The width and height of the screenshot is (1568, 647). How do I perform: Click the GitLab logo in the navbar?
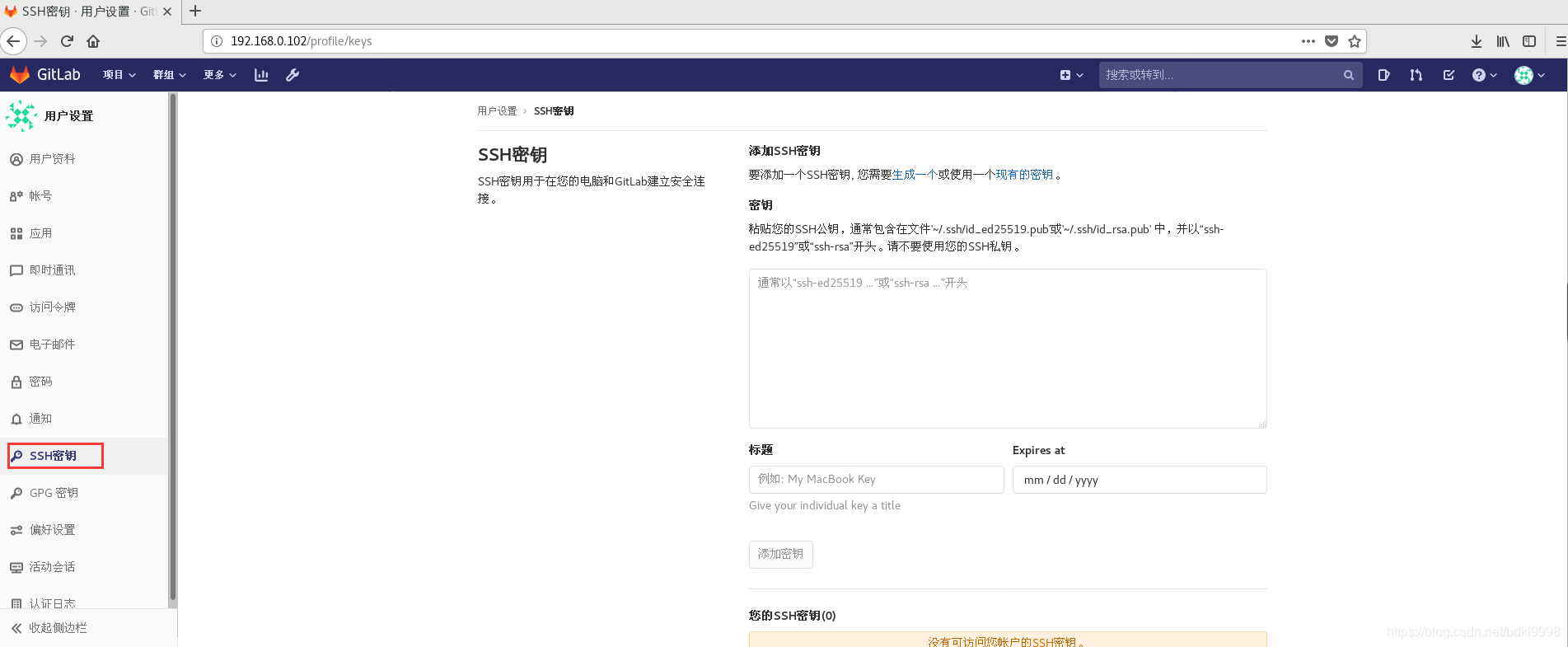[x=45, y=75]
